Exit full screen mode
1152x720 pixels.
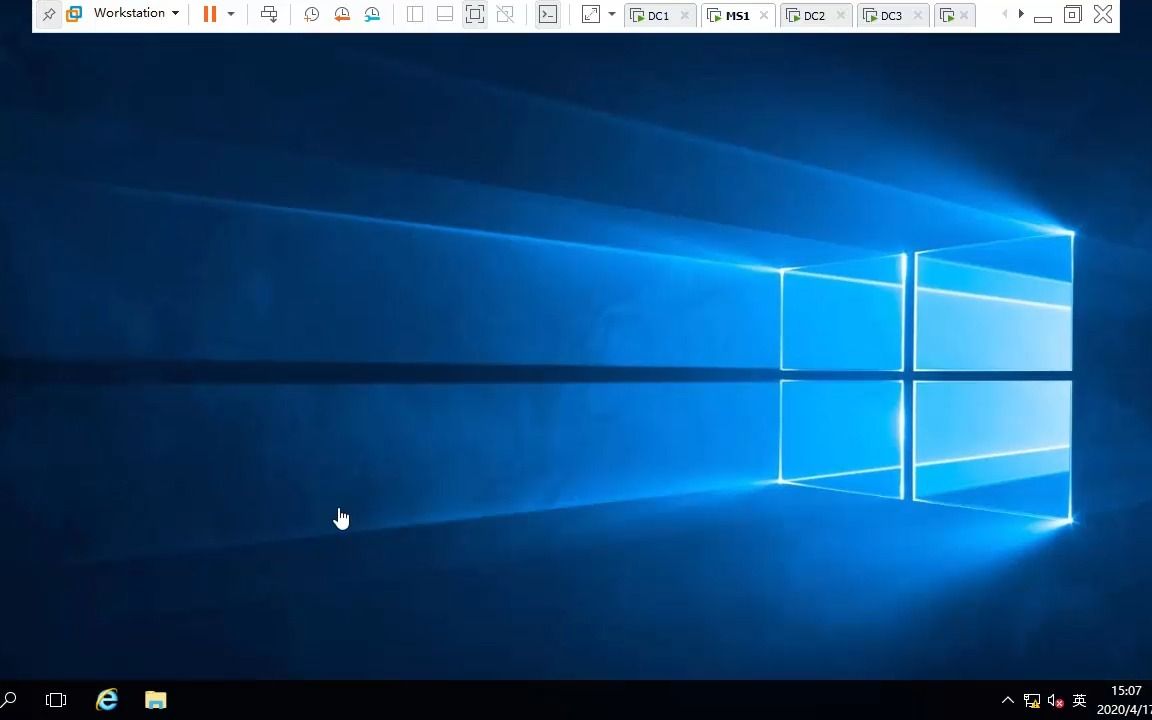click(475, 14)
